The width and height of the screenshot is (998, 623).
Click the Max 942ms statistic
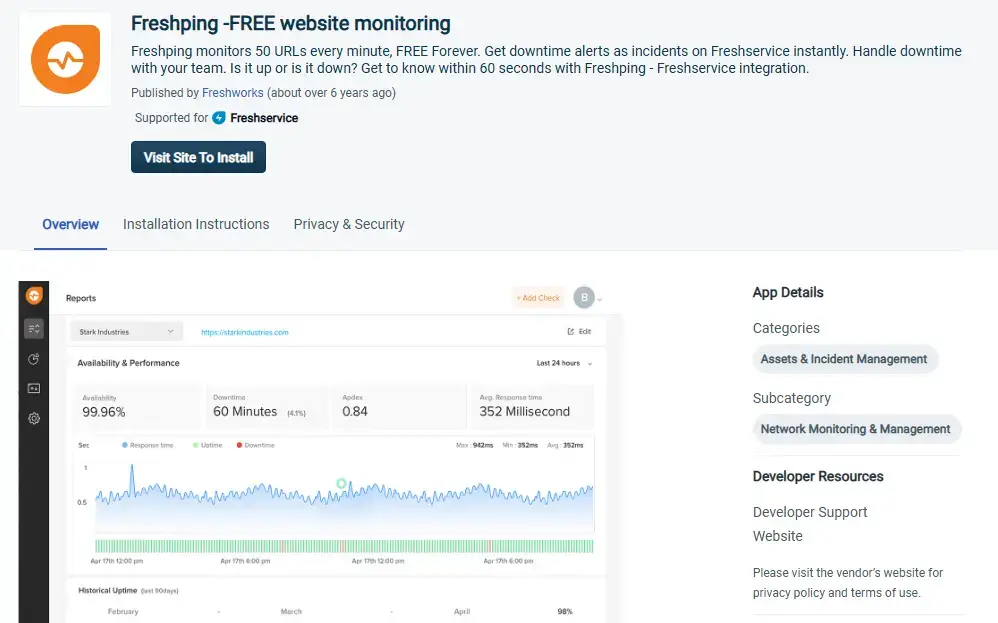pyautogui.click(x=475, y=445)
